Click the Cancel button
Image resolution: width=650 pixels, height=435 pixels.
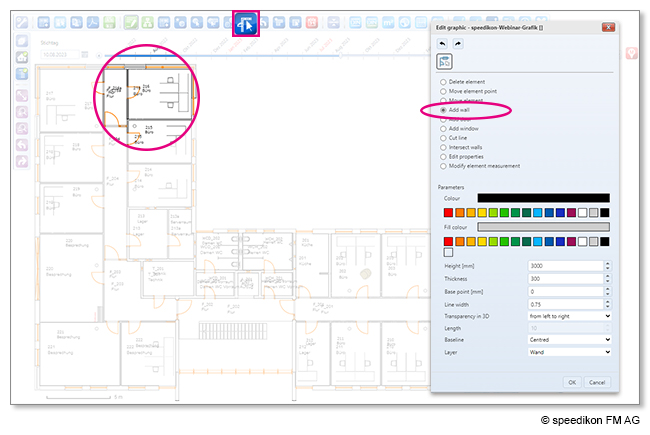597,382
